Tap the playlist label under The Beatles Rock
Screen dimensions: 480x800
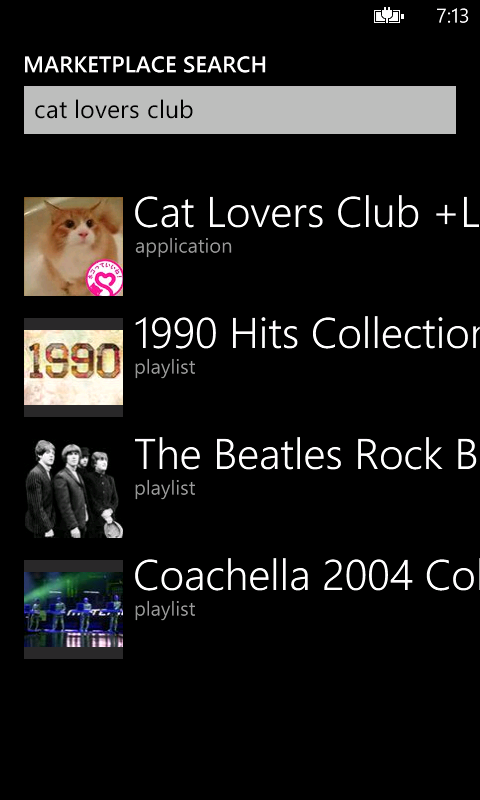click(165, 489)
